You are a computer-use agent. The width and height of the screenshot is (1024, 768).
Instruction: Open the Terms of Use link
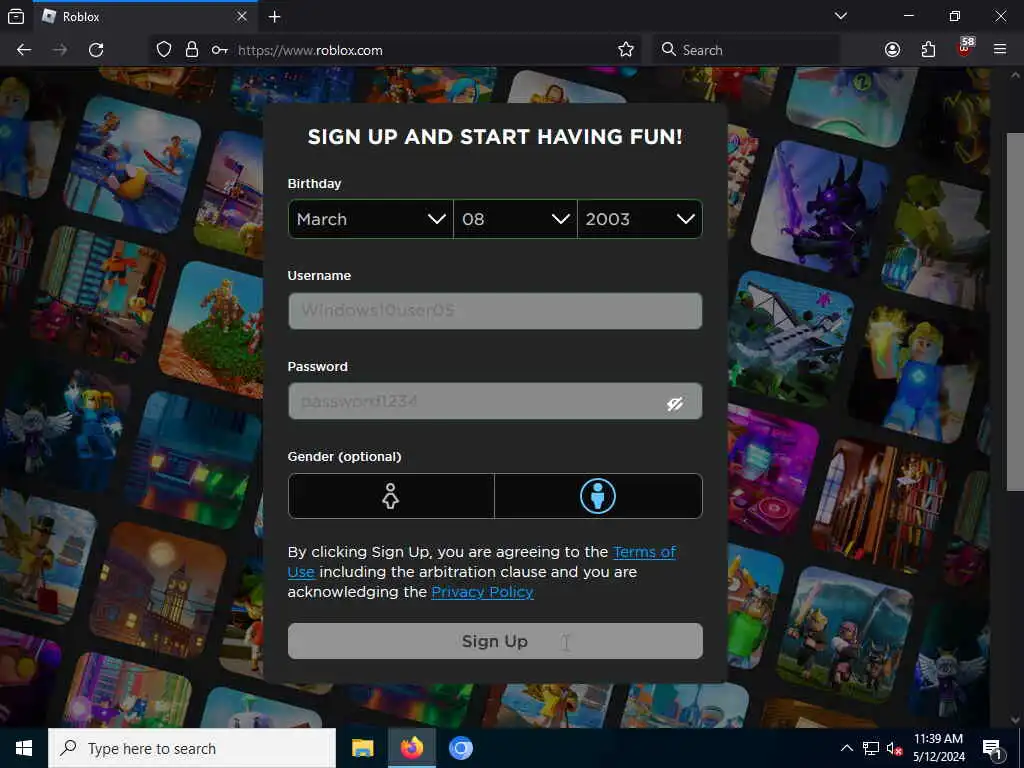(643, 552)
